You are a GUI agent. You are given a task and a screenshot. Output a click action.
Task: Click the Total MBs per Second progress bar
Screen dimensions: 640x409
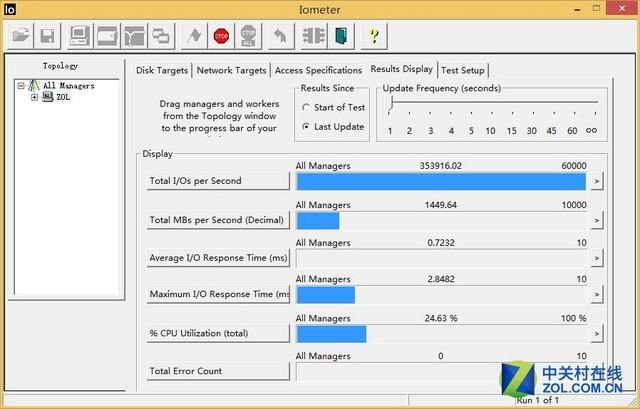442,220
